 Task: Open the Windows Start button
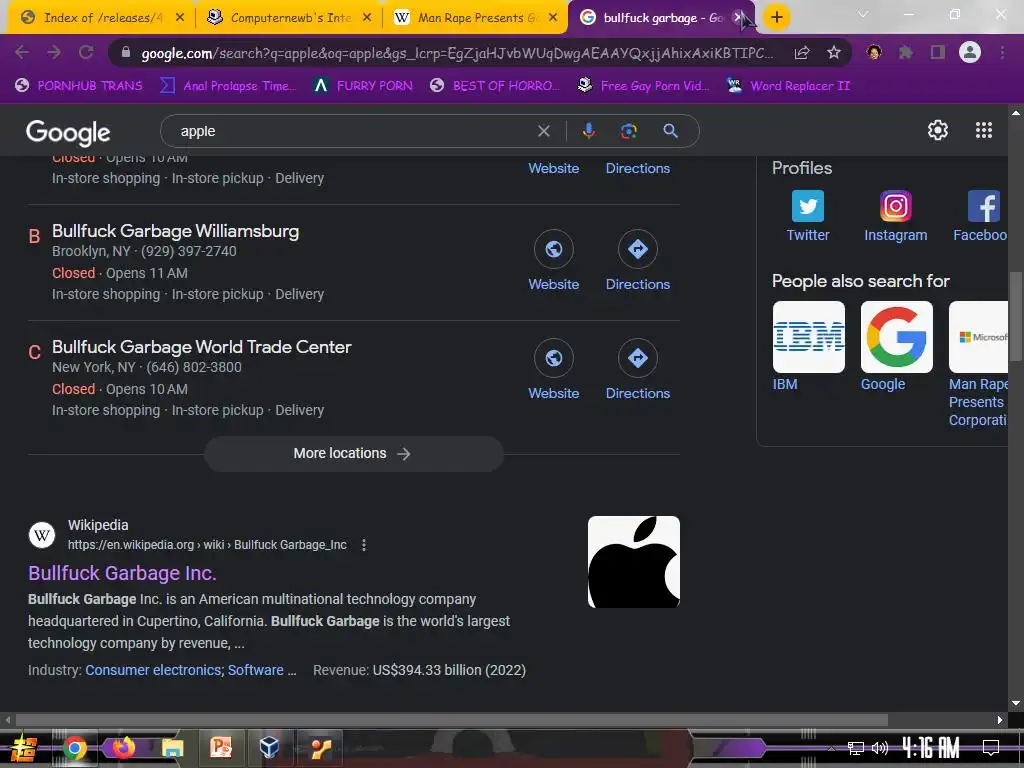(x=24, y=748)
